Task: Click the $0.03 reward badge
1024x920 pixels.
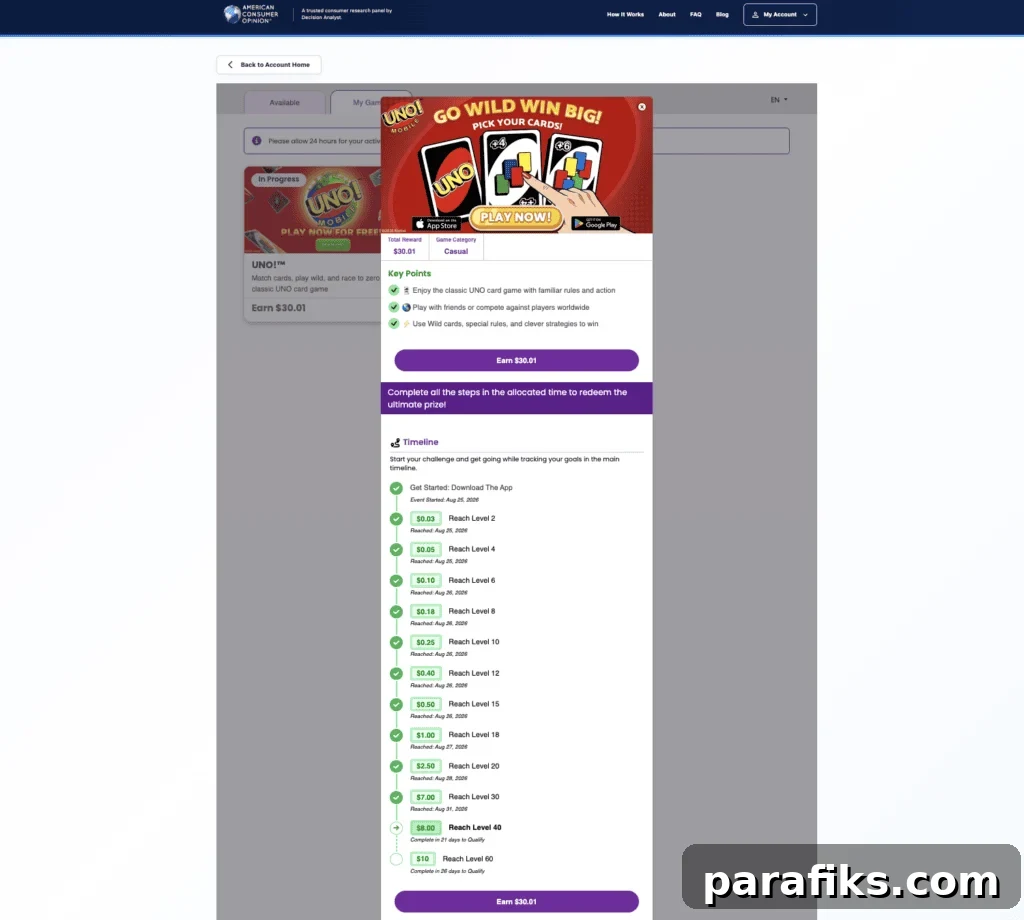Action: point(426,518)
